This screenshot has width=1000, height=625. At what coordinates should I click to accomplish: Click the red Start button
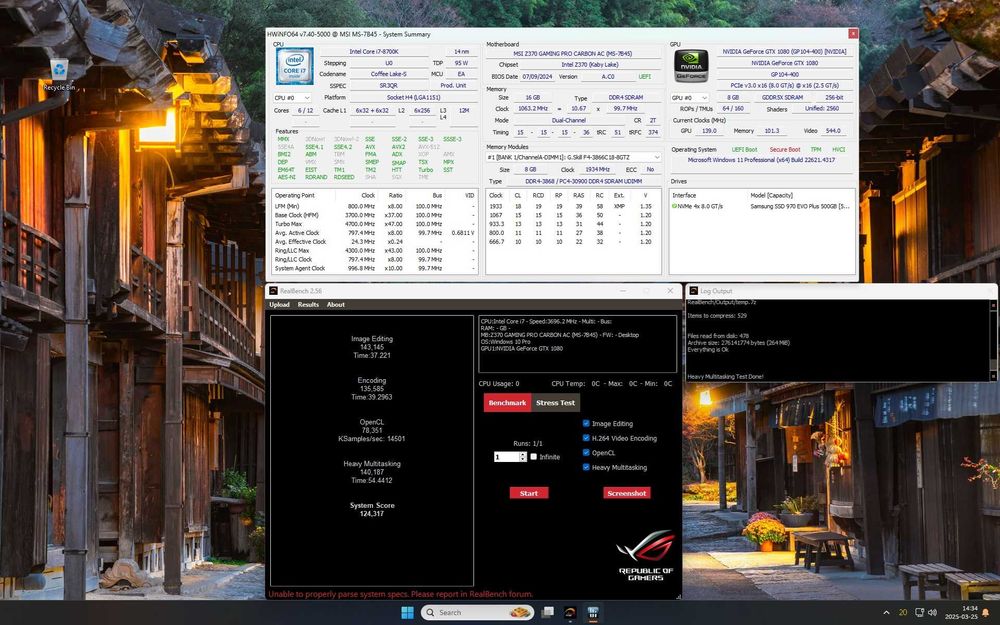click(x=529, y=493)
